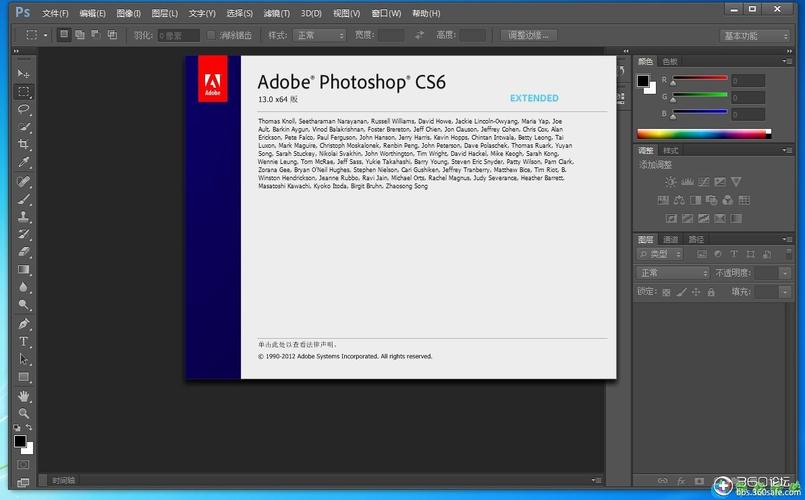805x500 pixels.
Task: Open the layer filter 类型 dropdown
Action: pos(660,254)
